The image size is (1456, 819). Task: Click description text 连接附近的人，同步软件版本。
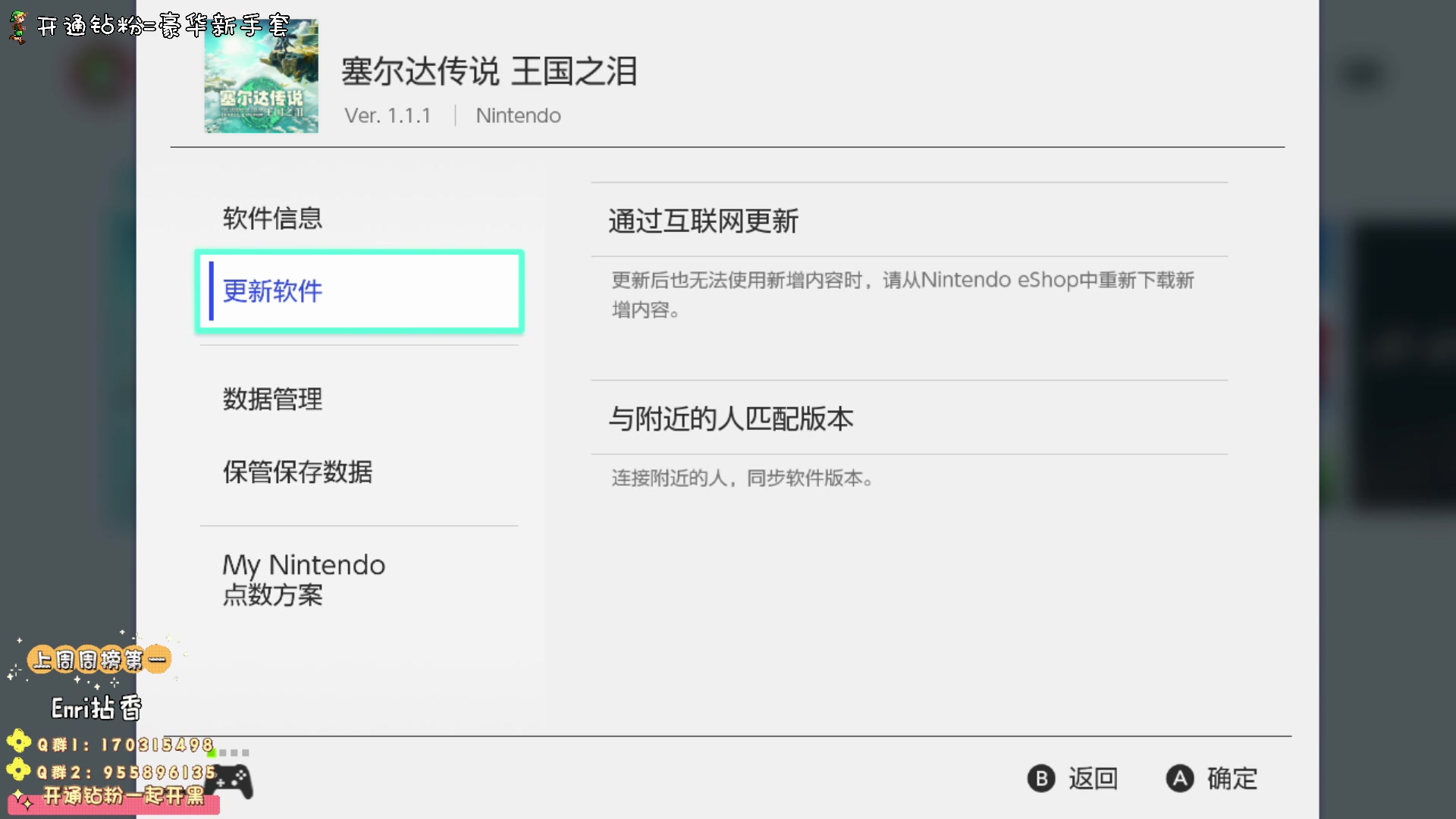click(742, 479)
